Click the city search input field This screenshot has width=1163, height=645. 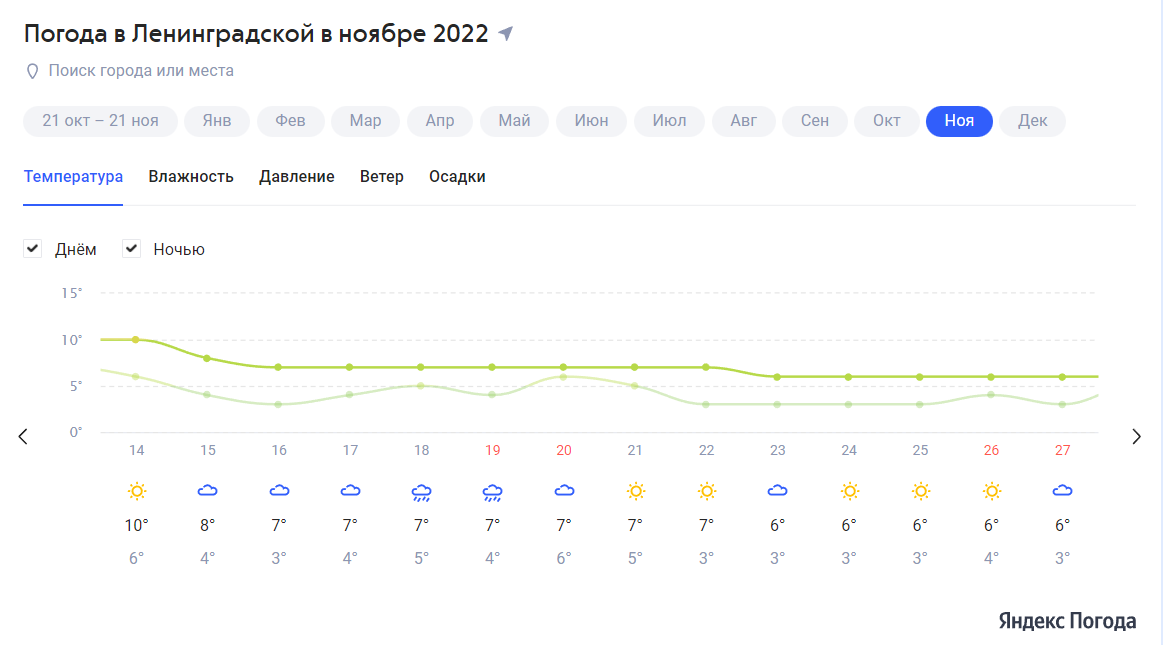pyautogui.click(x=141, y=71)
